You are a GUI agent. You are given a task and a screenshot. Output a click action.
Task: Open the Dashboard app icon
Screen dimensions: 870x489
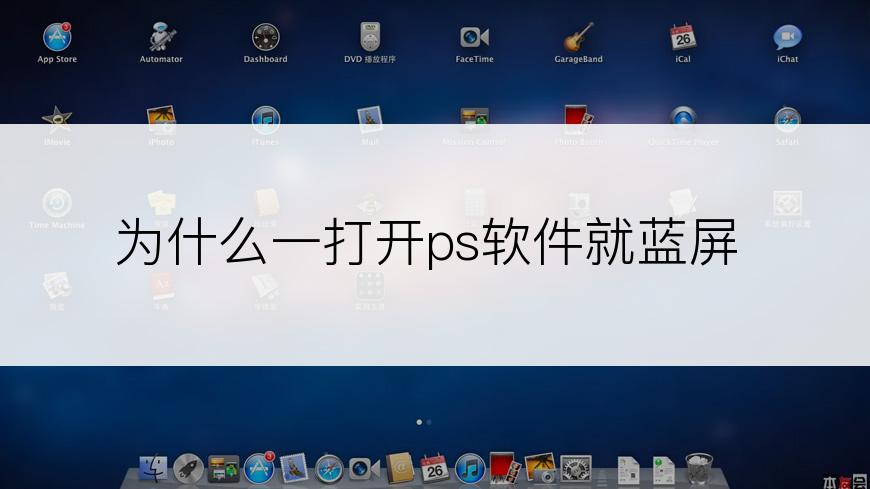(x=265, y=38)
